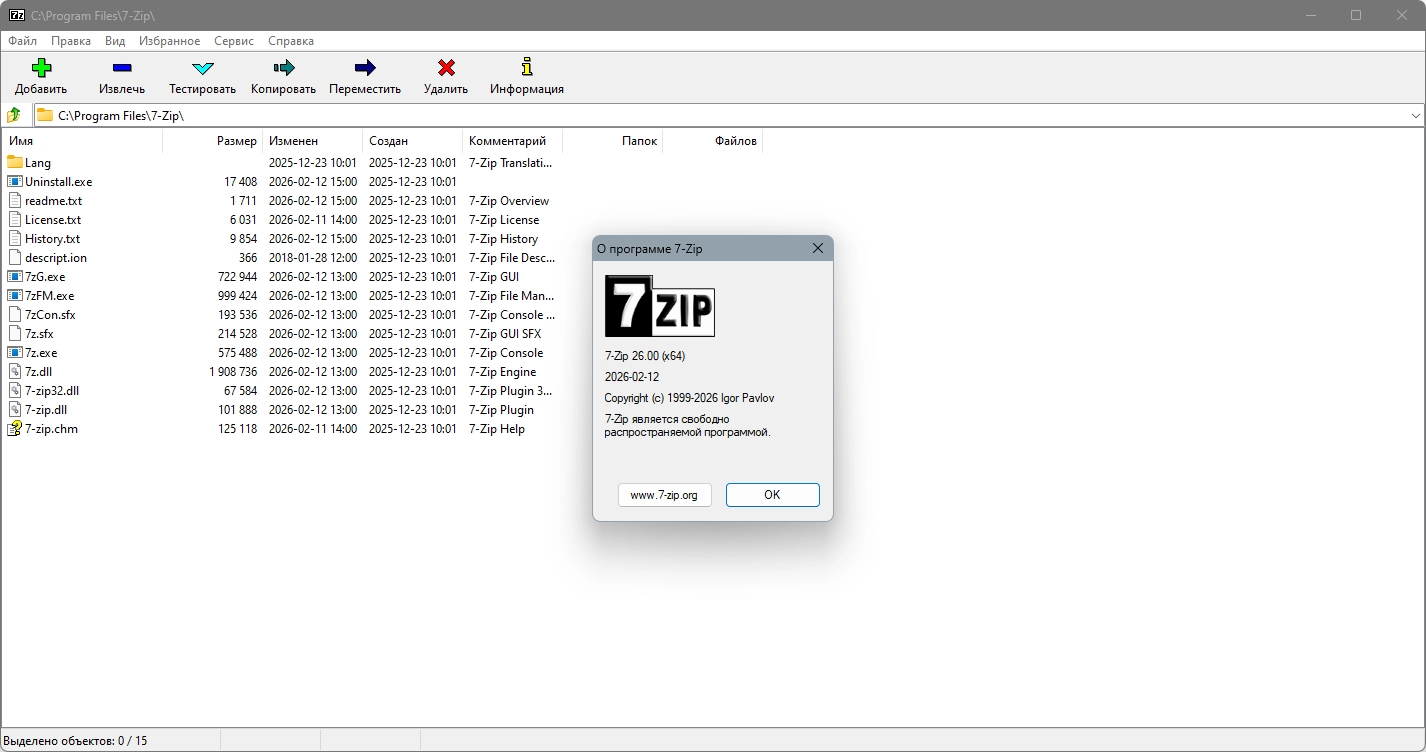Click the Папок column header
The image size is (1426, 752).
coord(612,141)
